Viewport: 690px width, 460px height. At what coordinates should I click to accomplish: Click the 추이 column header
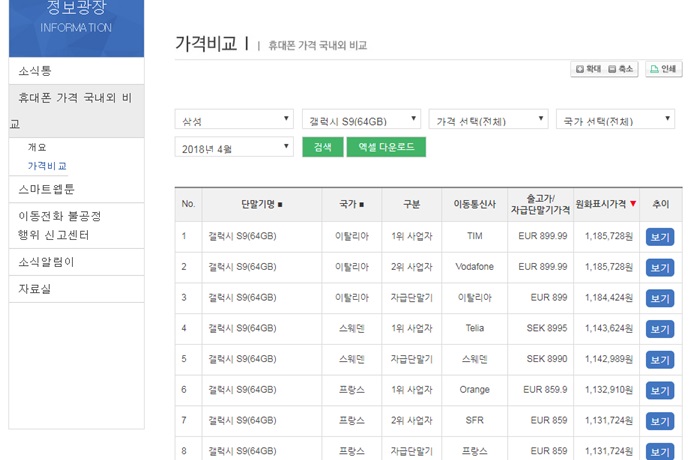(661, 204)
